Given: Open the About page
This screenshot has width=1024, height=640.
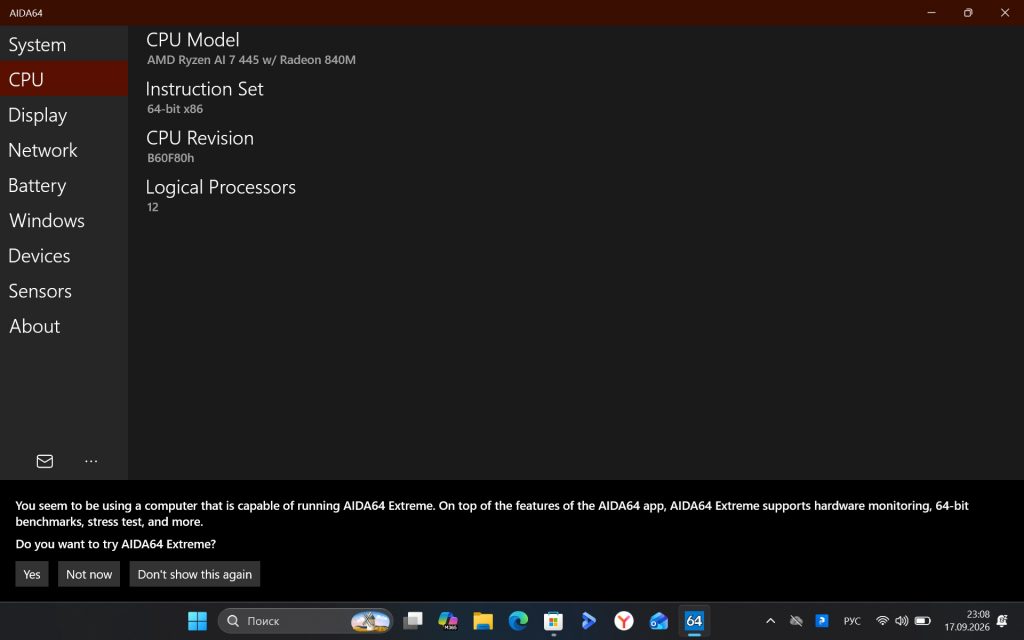Looking at the screenshot, I should 64,327.
